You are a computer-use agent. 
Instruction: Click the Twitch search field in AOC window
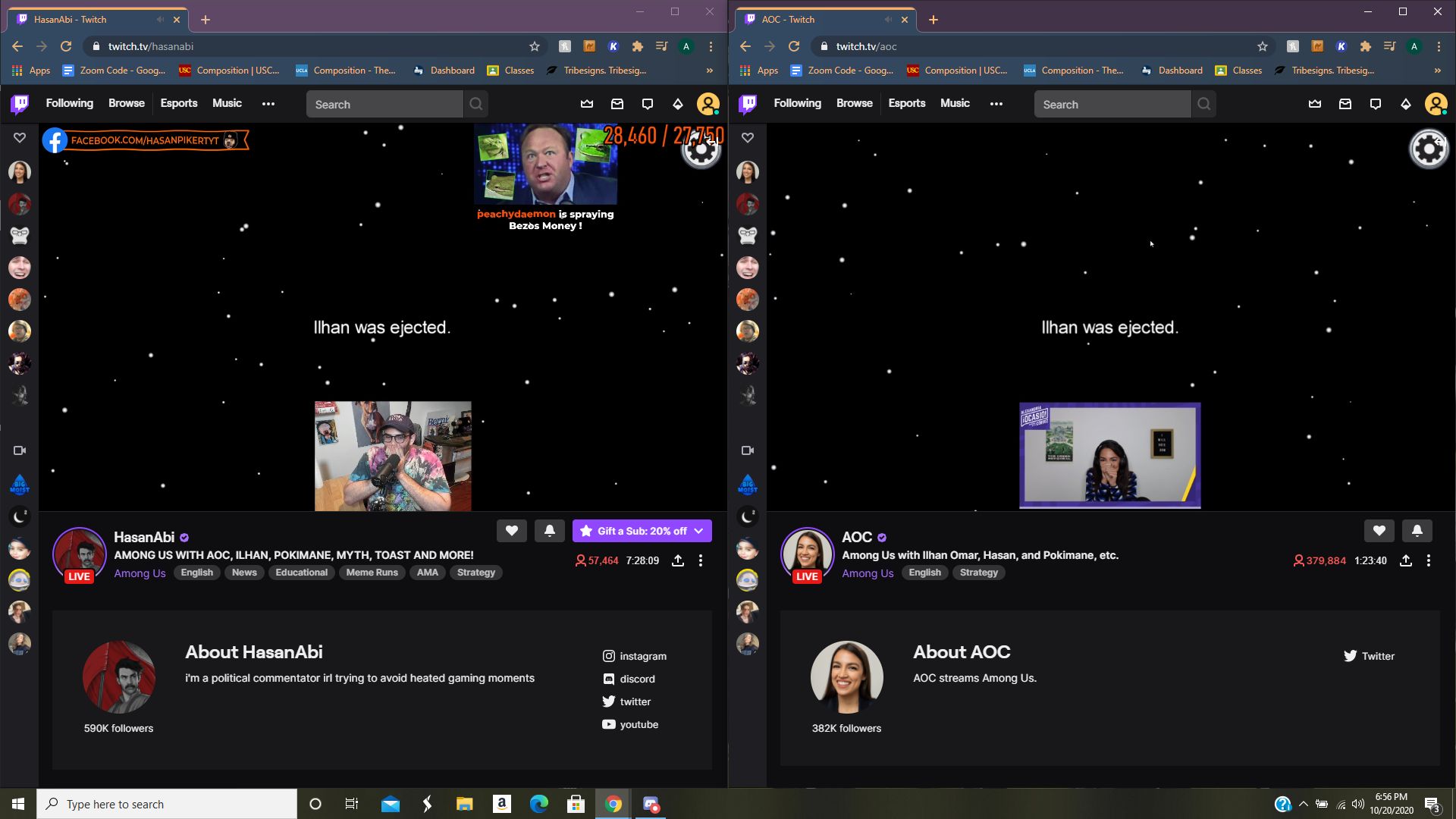coord(1112,105)
